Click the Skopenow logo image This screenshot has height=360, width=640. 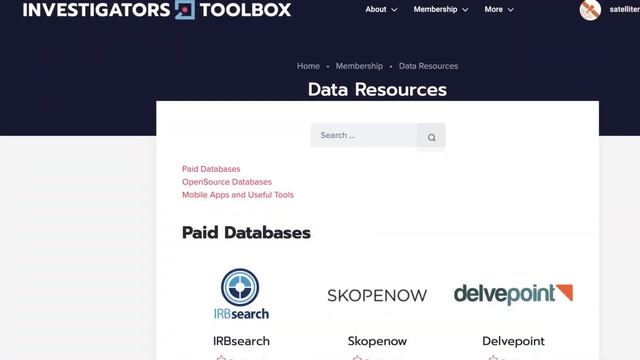coord(377,296)
